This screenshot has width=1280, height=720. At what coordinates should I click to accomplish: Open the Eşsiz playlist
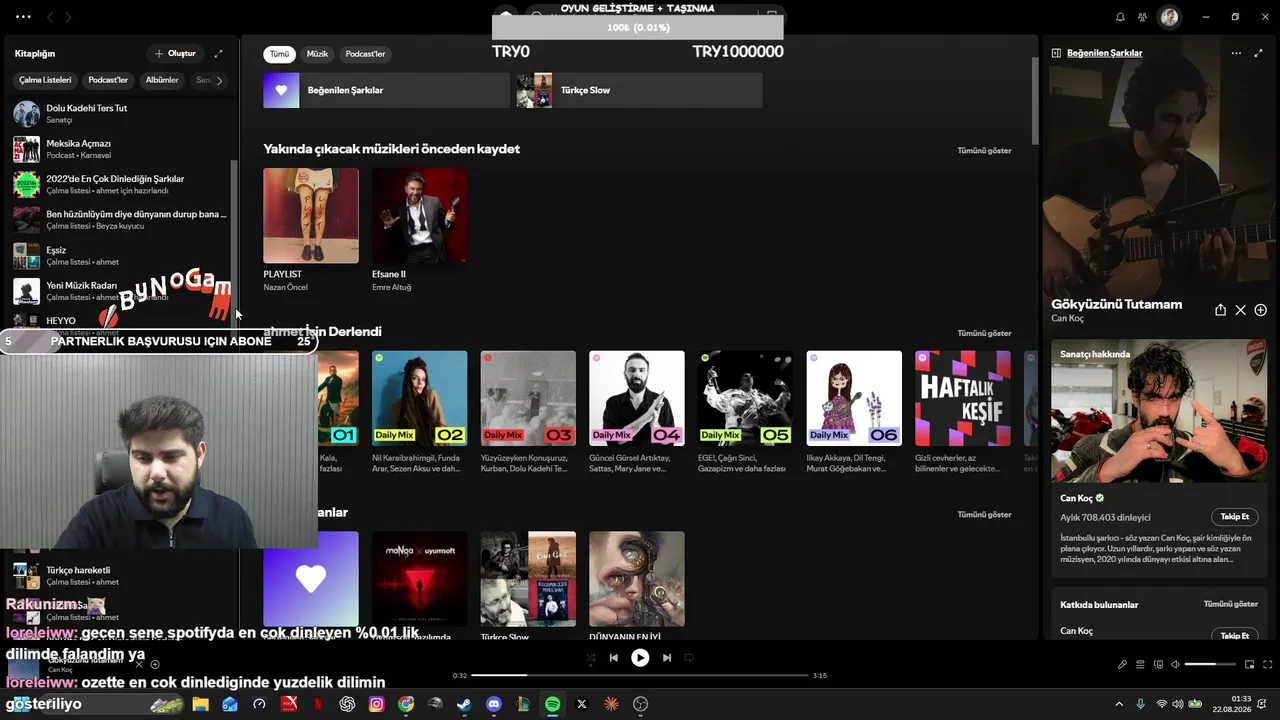click(x=120, y=255)
